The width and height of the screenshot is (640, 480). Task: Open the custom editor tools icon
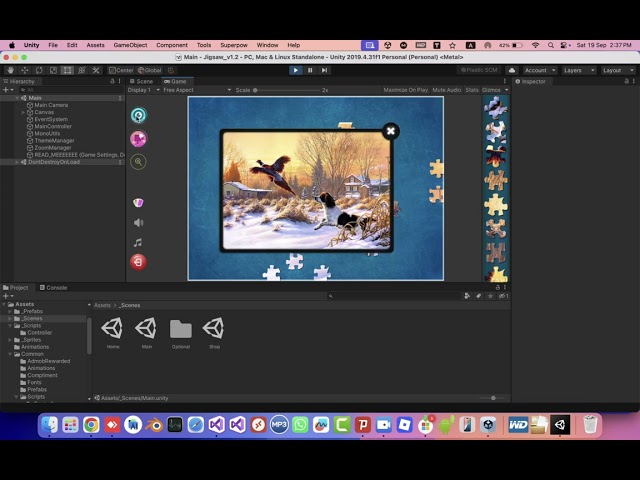pyautogui.click(x=96, y=70)
